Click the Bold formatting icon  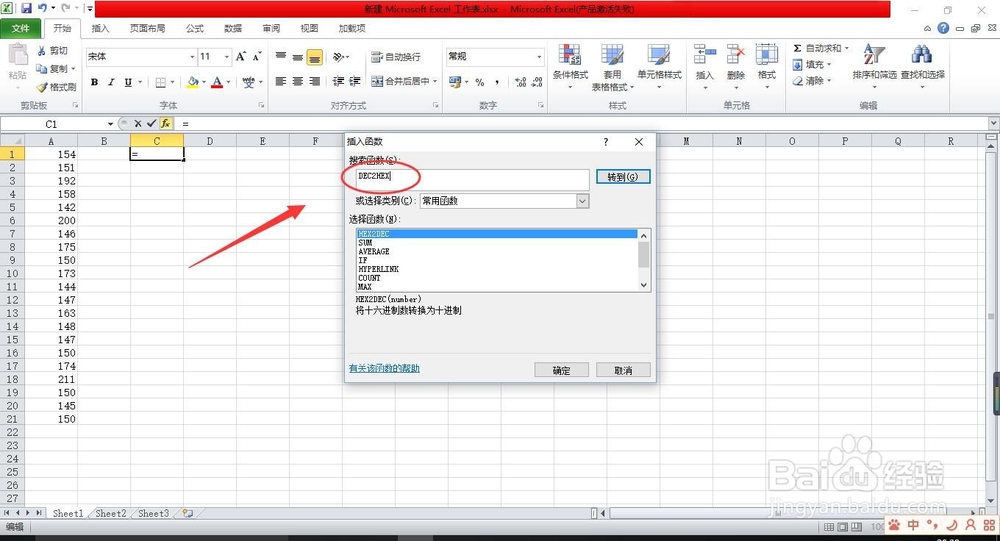94,82
